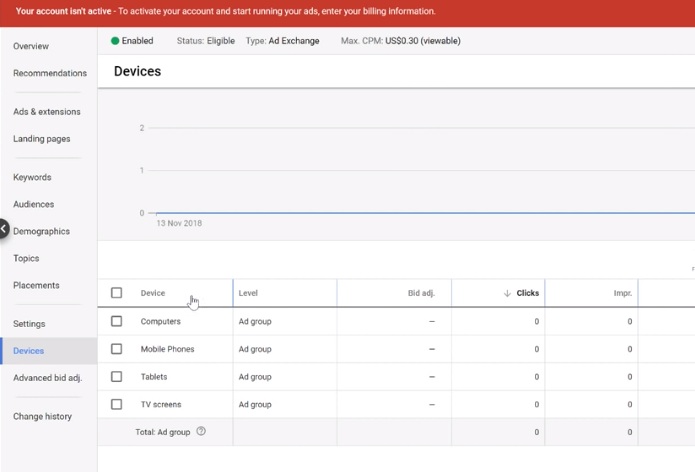Click the TV screens device name
695x472 pixels.
[x=161, y=404]
